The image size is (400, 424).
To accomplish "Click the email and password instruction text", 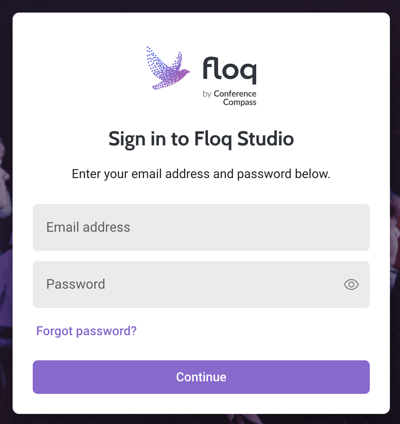I will coord(201,174).
